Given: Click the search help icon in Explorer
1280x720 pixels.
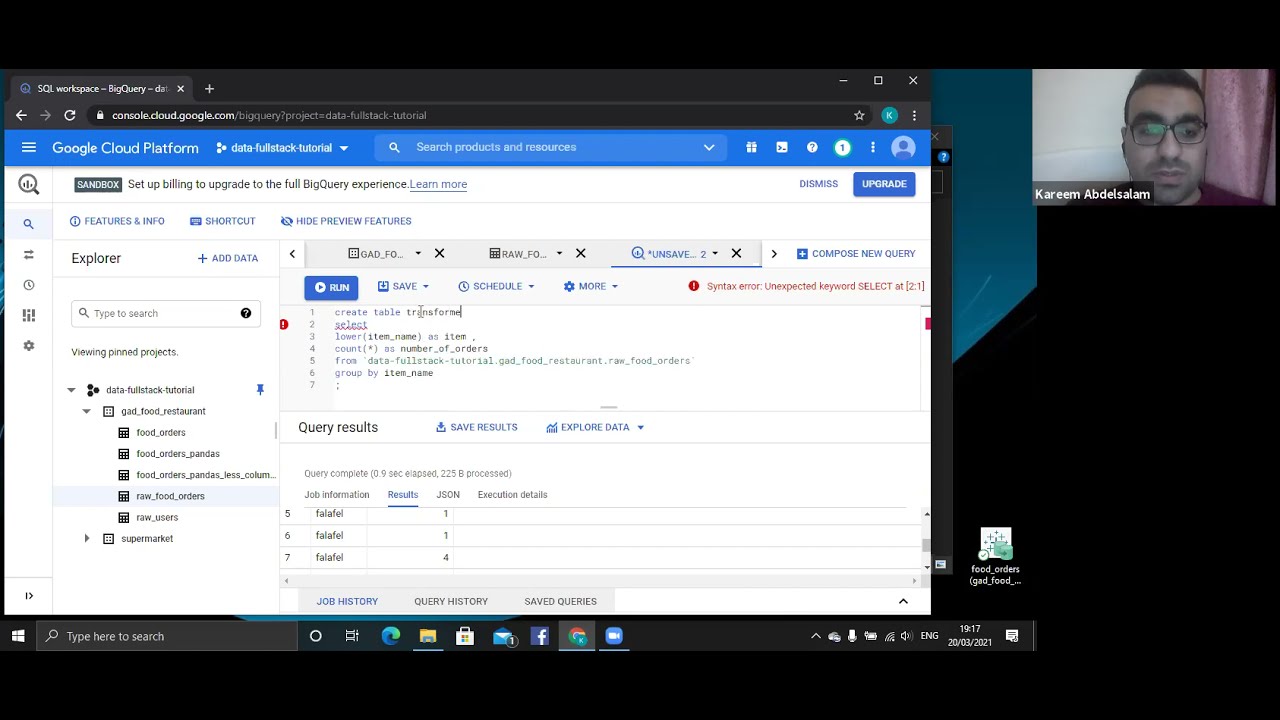Looking at the screenshot, I should tap(245, 313).
